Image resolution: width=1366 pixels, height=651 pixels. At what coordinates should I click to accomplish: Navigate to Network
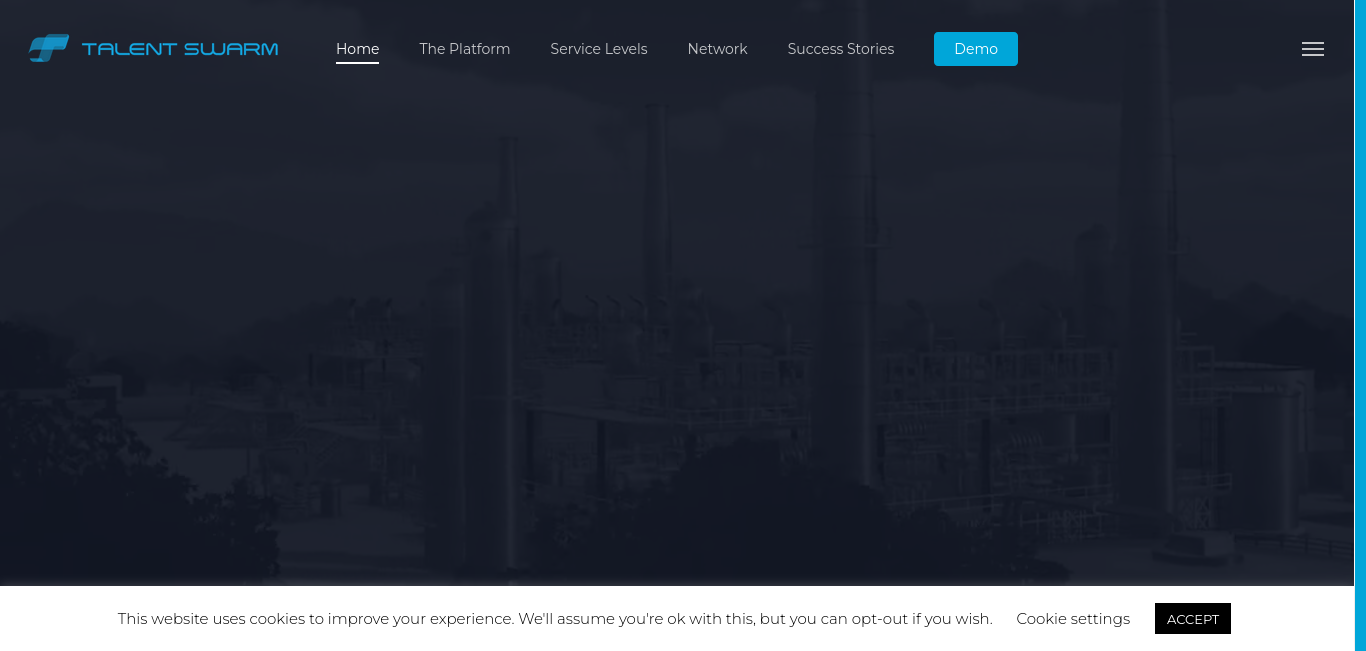(717, 49)
